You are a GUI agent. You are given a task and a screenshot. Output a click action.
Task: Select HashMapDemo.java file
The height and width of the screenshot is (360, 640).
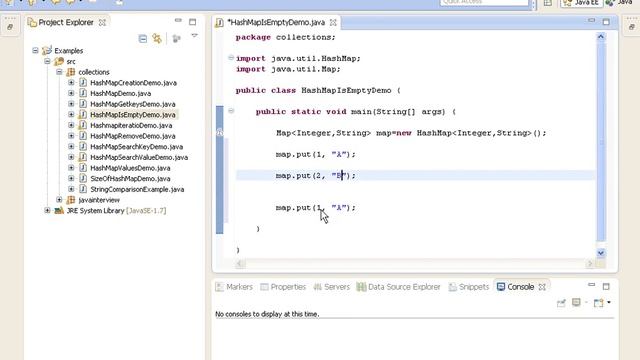(x=120, y=93)
